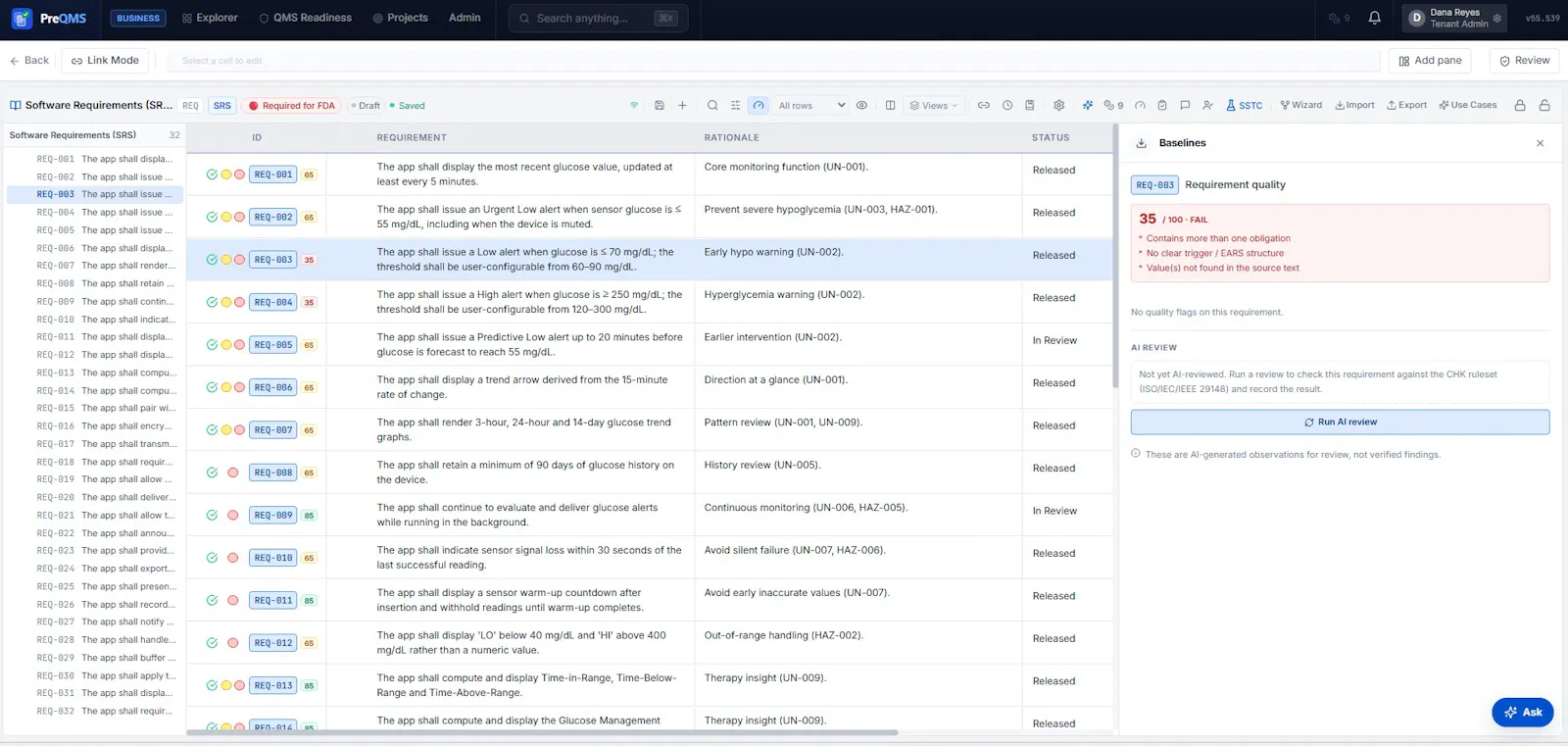Click the link chain icon in toolbar

983,105
